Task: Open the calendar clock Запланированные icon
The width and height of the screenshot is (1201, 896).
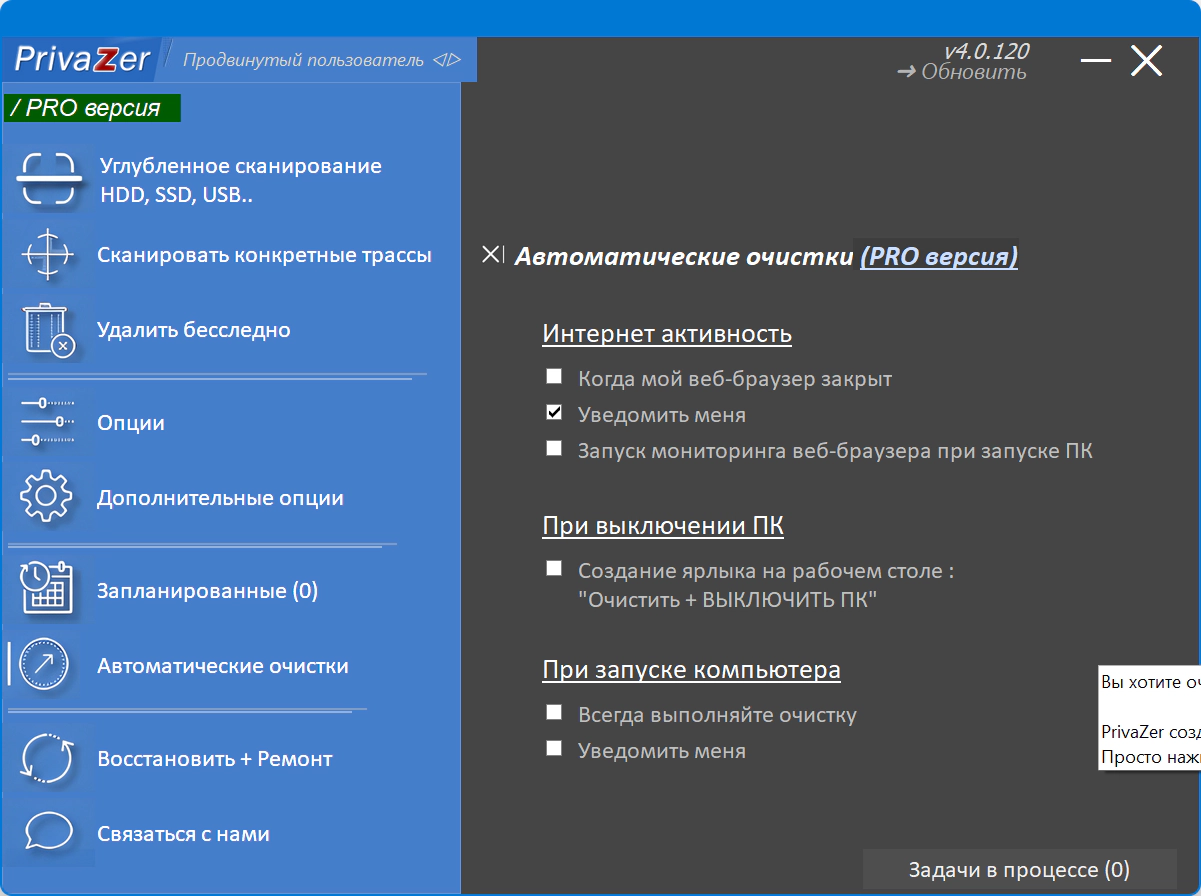Action: 48,591
